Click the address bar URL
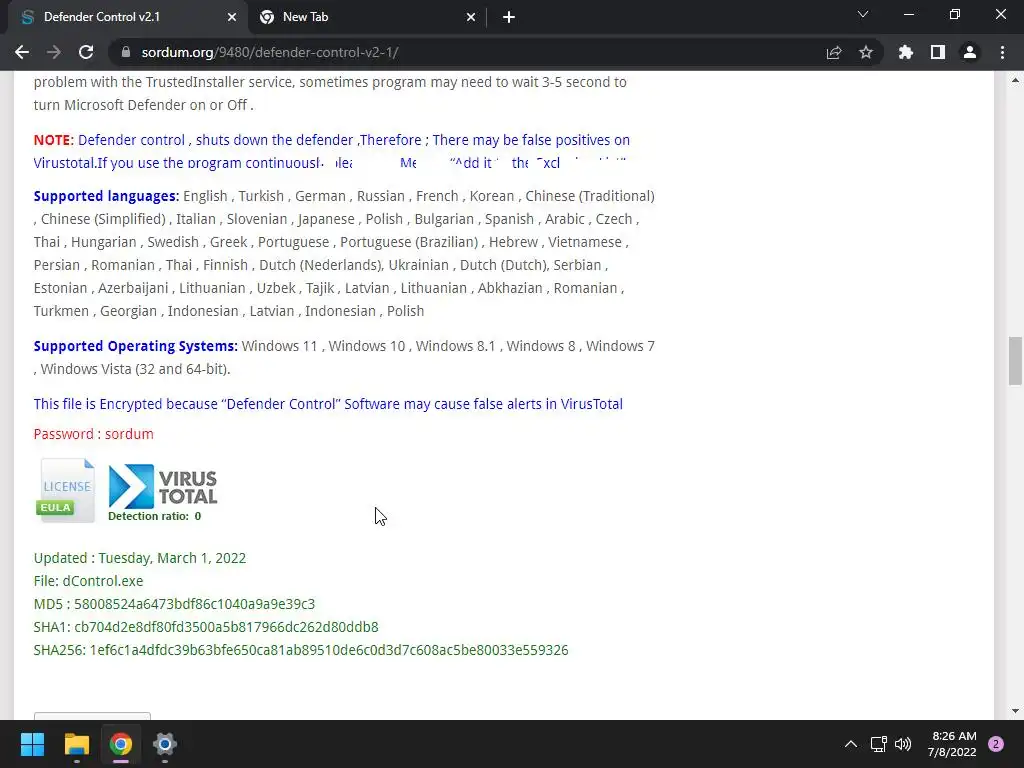Image resolution: width=1024 pixels, height=768 pixels. coord(270,52)
